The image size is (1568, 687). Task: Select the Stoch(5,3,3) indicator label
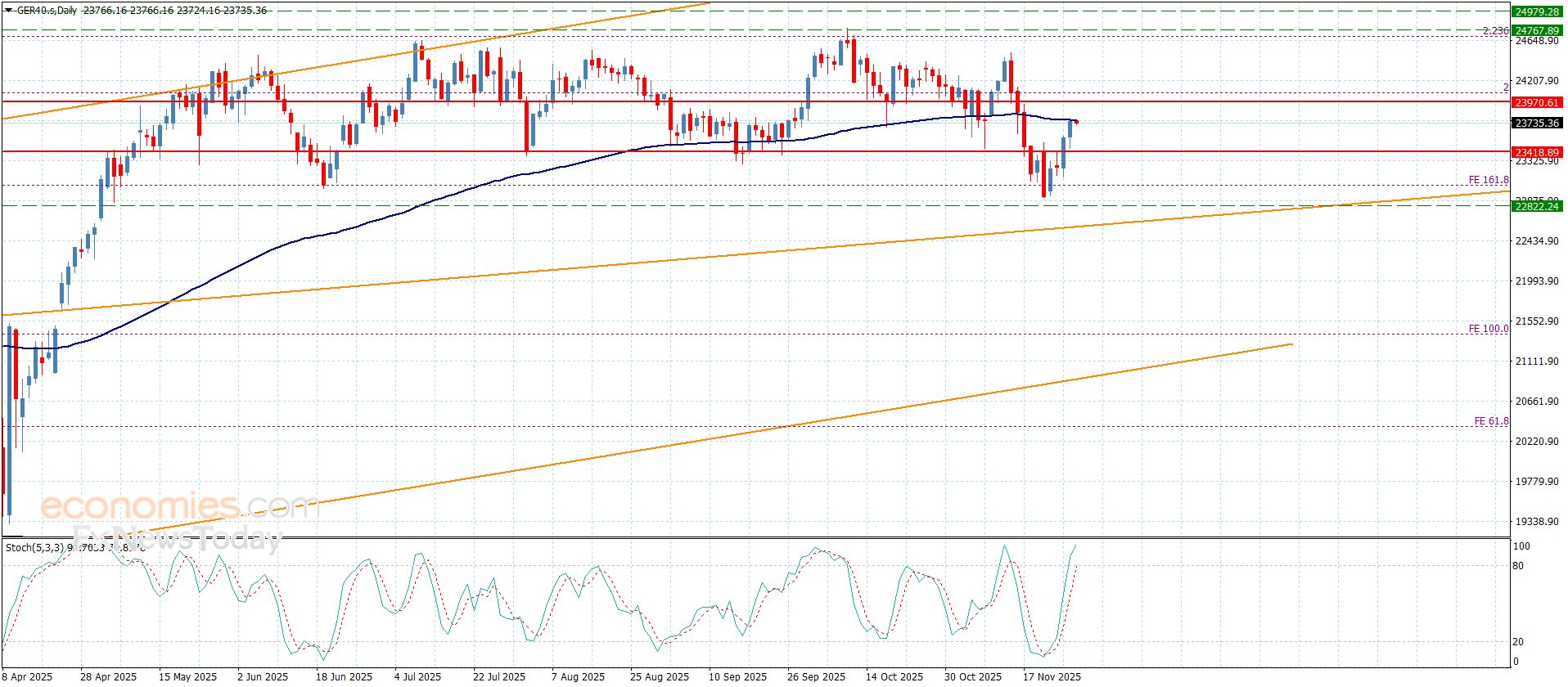[x=34, y=547]
